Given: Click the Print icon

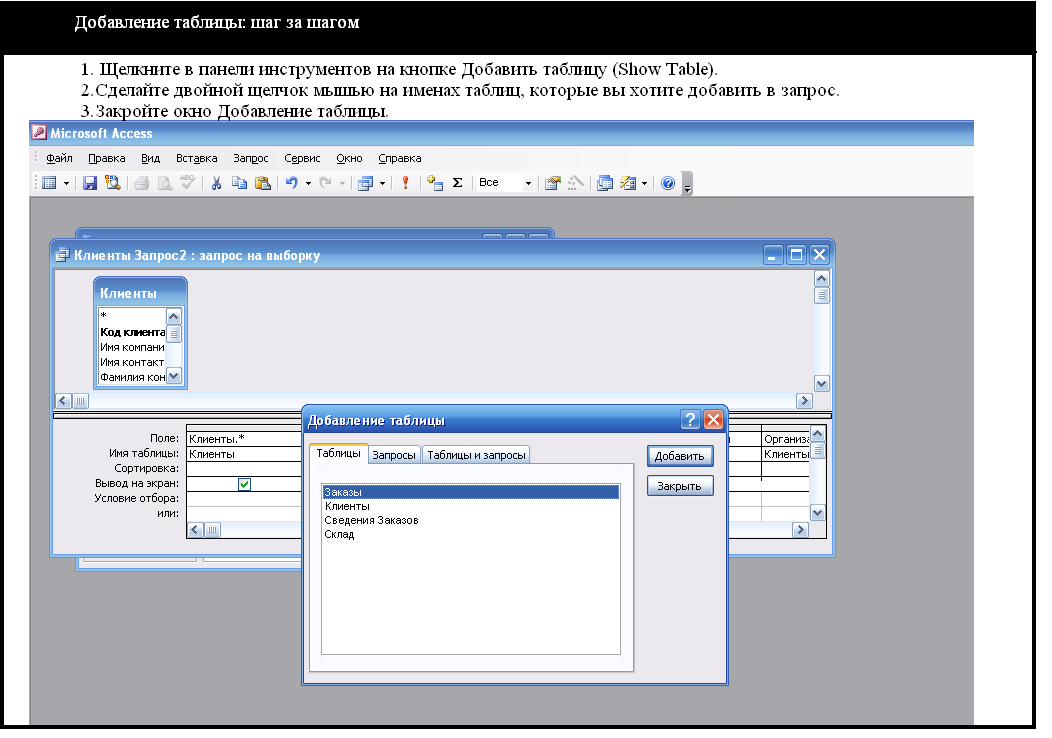Looking at the screenshot, I should pos(142,182).
